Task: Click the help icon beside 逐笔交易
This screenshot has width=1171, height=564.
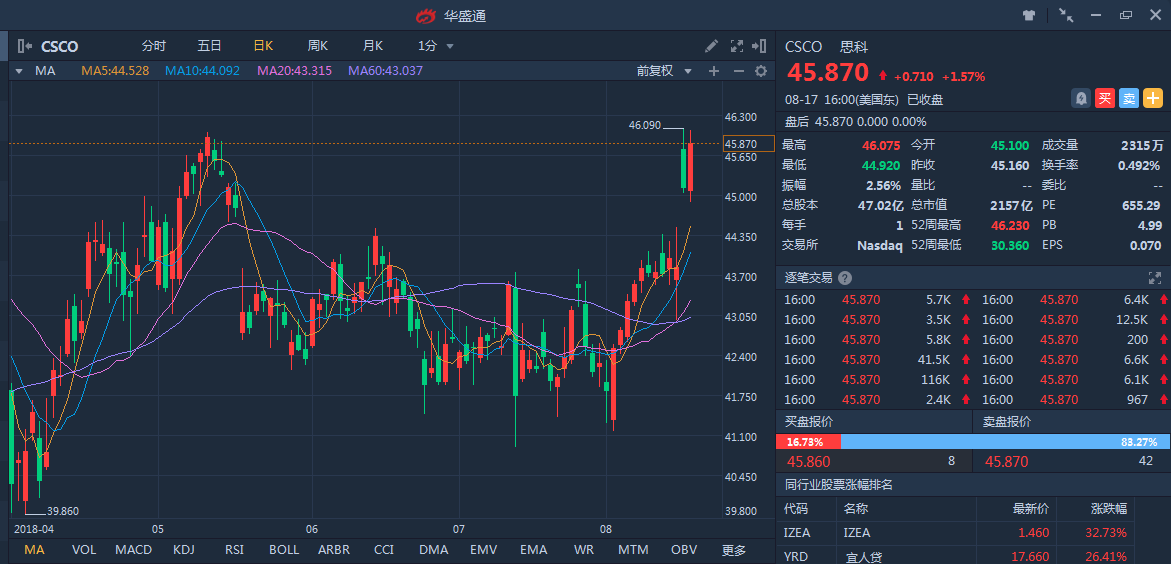Action: 845,278
